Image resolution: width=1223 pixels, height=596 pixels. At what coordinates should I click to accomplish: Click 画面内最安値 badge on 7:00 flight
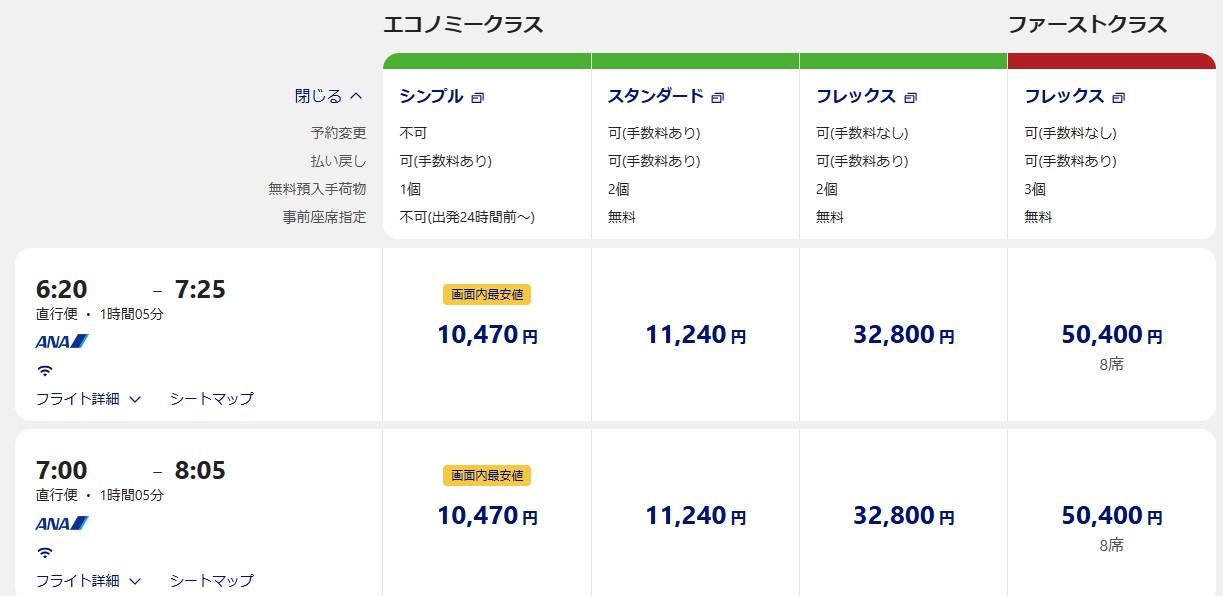coord(487,476)
